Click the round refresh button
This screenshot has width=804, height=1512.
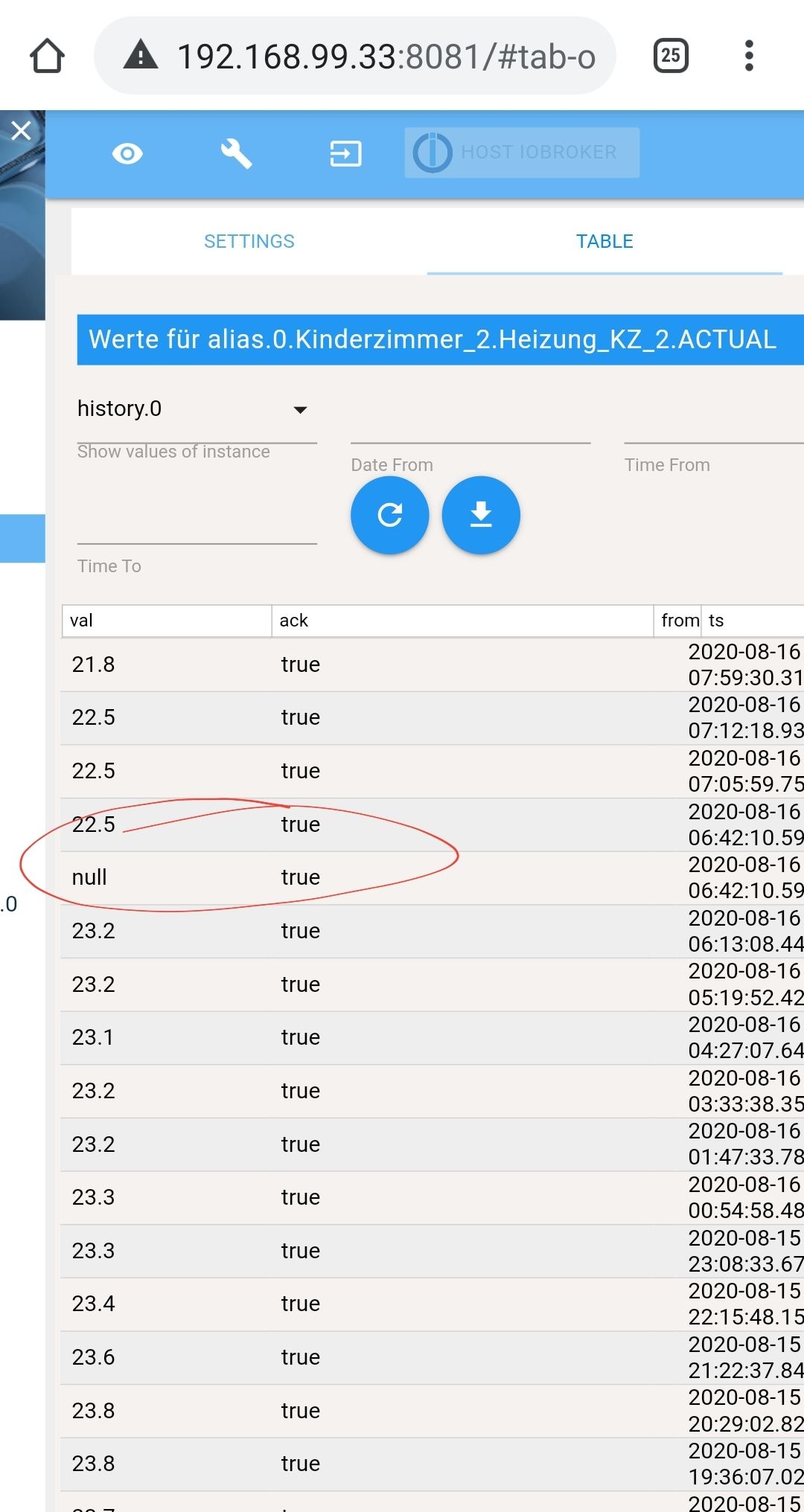(x=390, y=515)
